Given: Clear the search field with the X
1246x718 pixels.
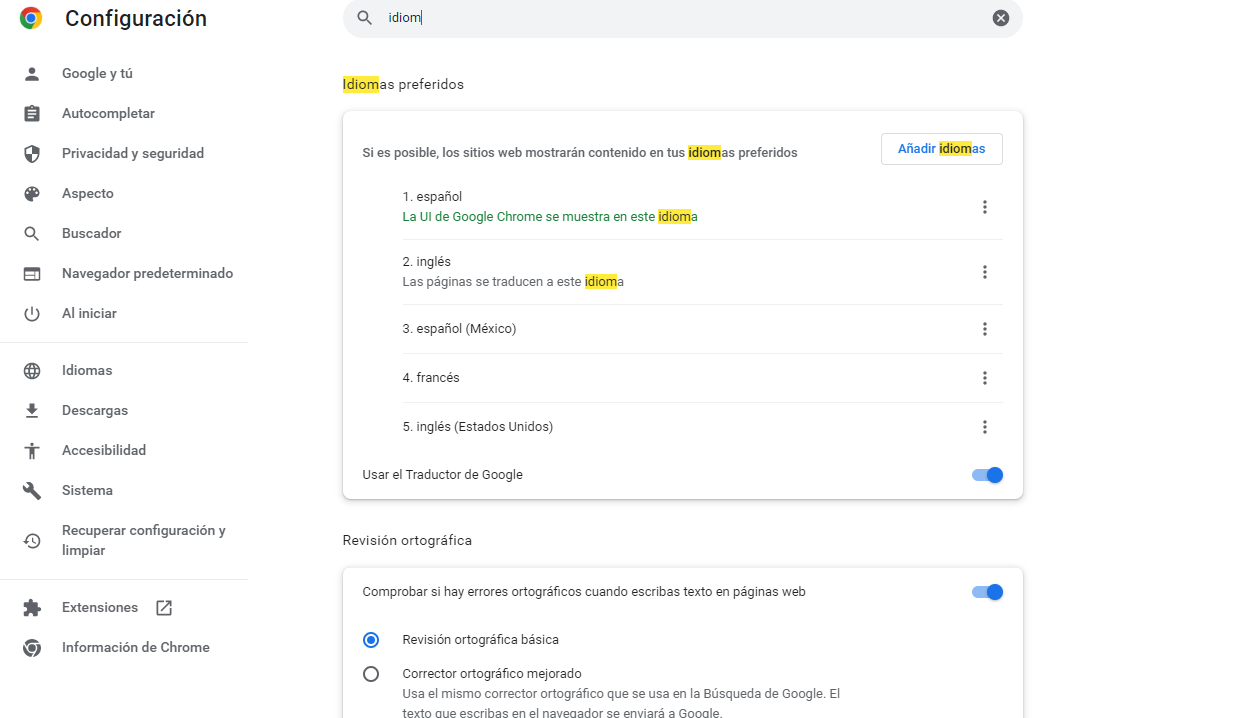Looking at the screenshot, I should pyautogui.click(x=1000, y=17).
